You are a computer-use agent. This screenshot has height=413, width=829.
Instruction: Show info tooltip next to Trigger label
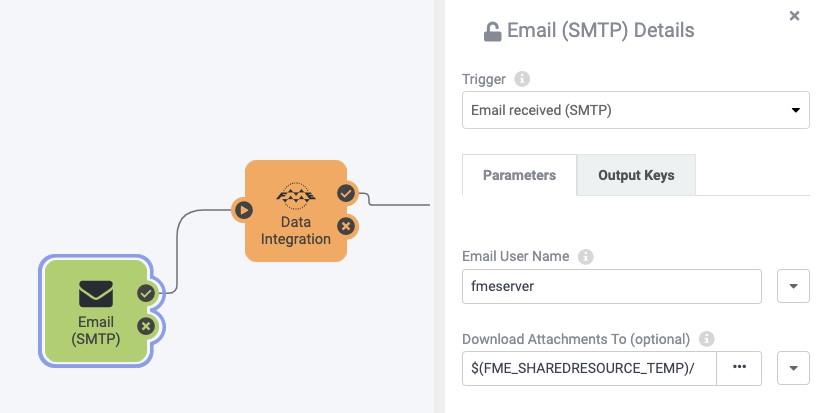tap(522, 79)
